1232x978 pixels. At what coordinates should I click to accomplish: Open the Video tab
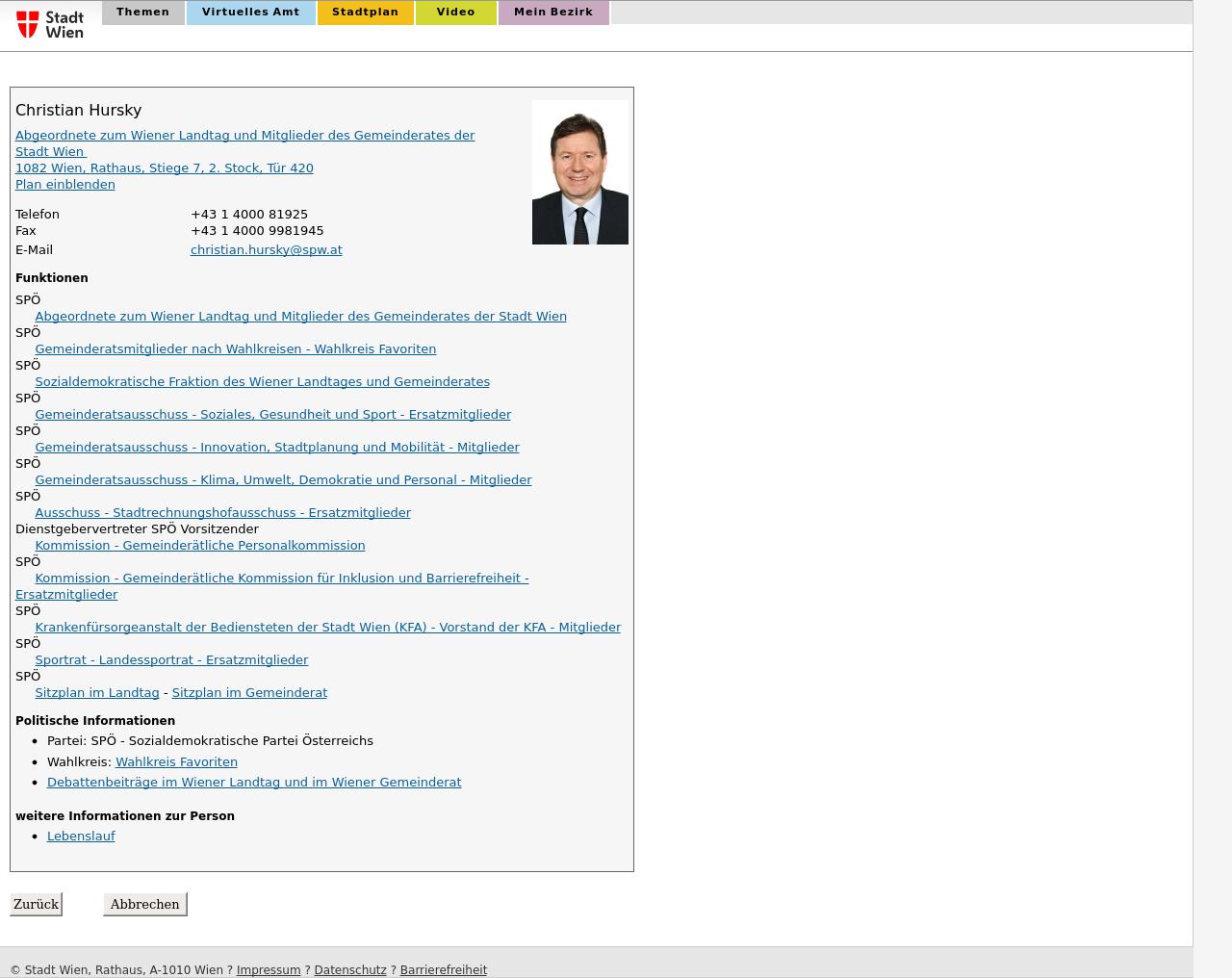pyautogui.click(x=455, y=13)
